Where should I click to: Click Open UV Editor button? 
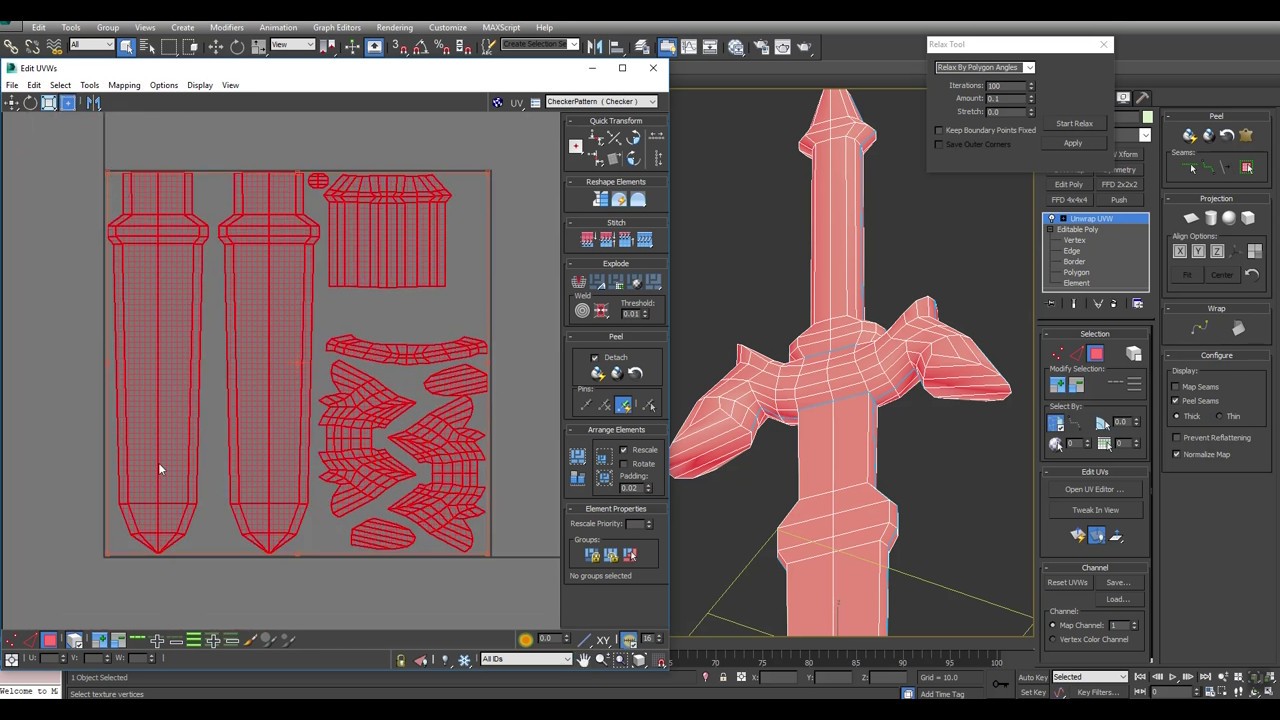(x=1094, y=489)
